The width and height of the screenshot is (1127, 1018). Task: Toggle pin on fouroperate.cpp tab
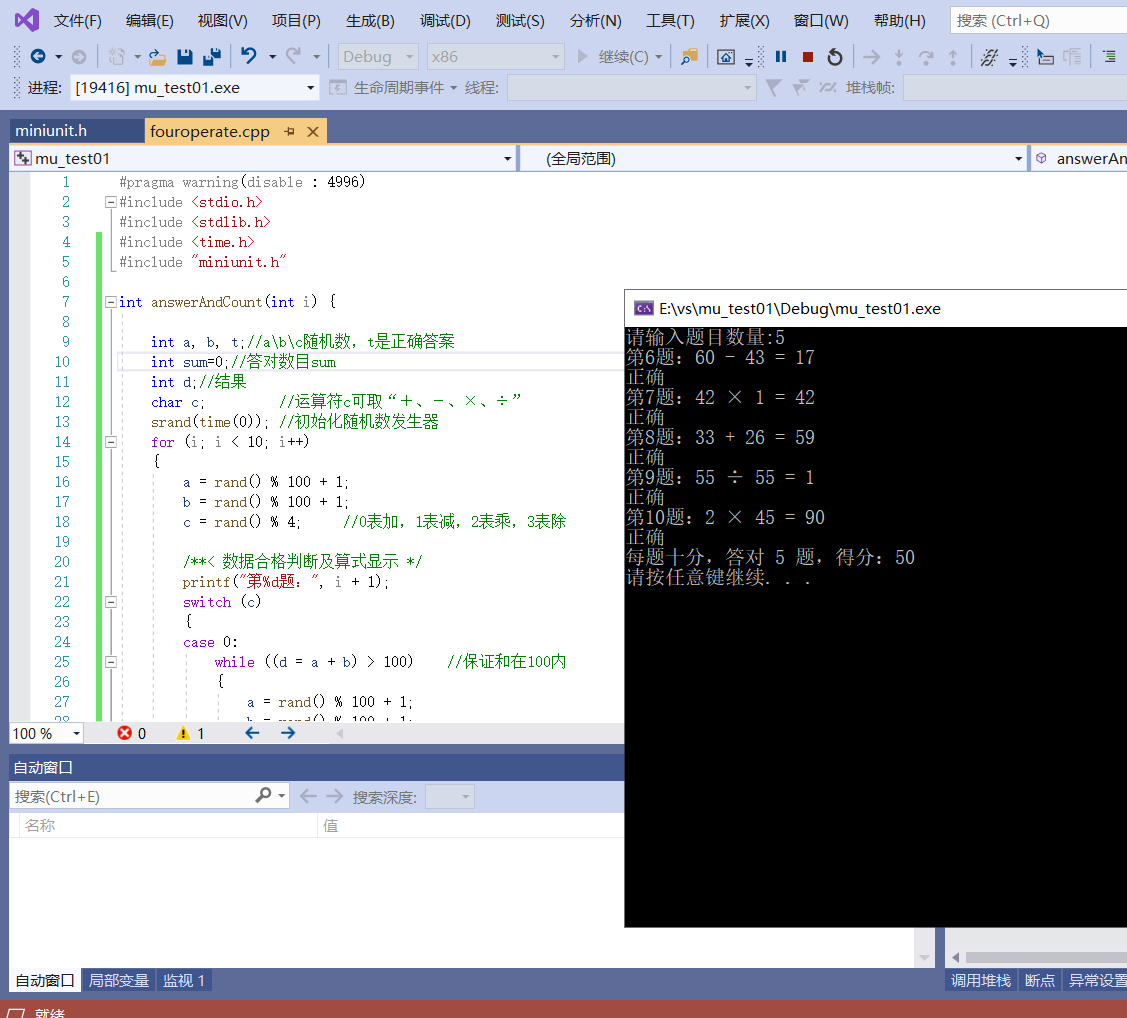pos(289,131)
